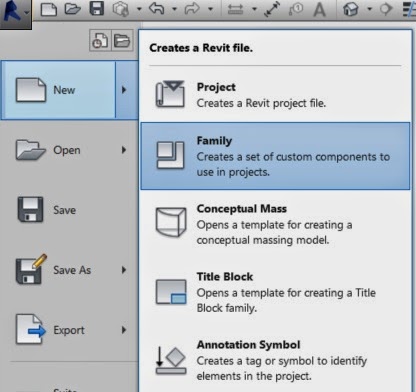416x392 pixels.
Task: Click the Default 3D View house icon
Action: 351,9
